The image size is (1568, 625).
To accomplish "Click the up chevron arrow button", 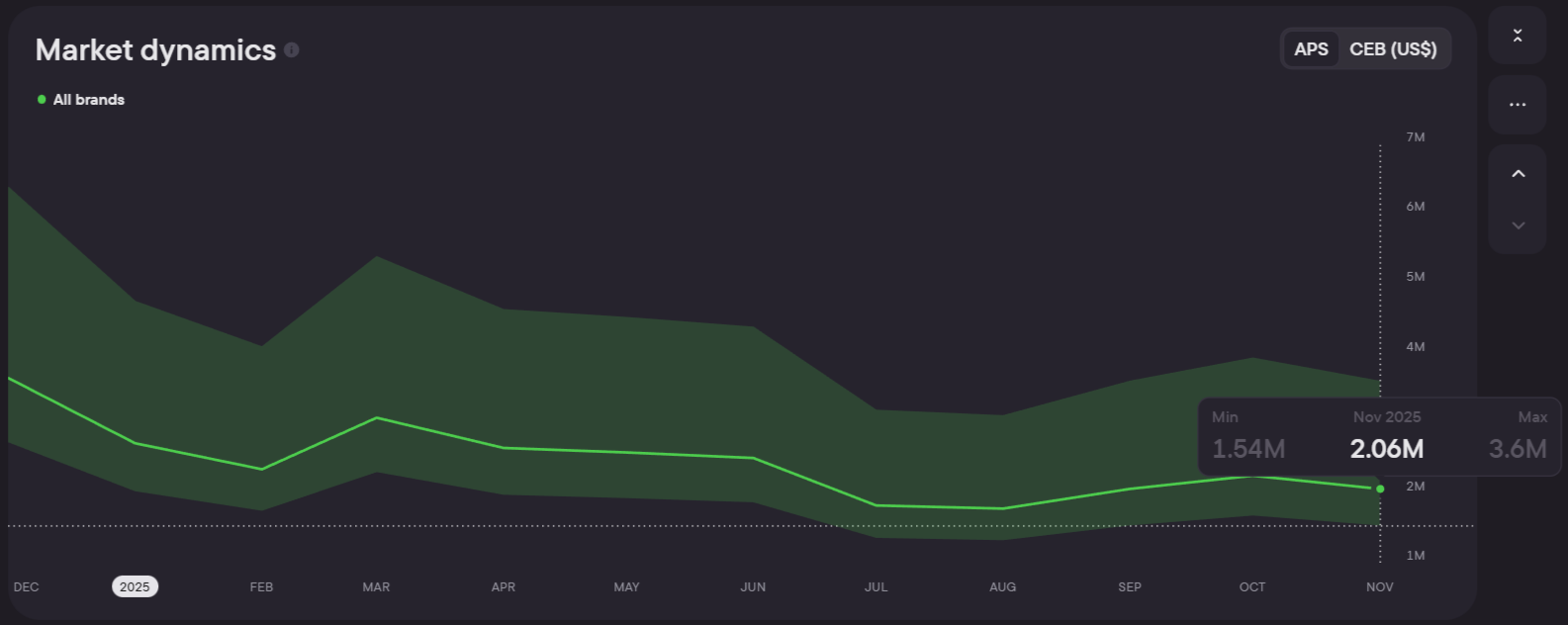I will (1518, 174).
